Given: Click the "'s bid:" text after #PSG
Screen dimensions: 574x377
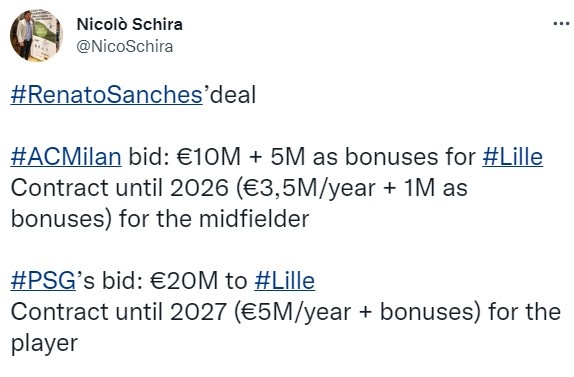Looking at the screenshot, I should (109, 281).
